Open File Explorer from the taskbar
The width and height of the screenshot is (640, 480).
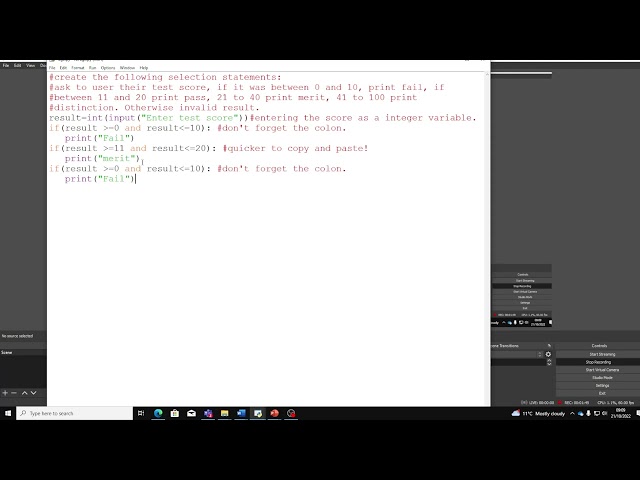(224, 413)
